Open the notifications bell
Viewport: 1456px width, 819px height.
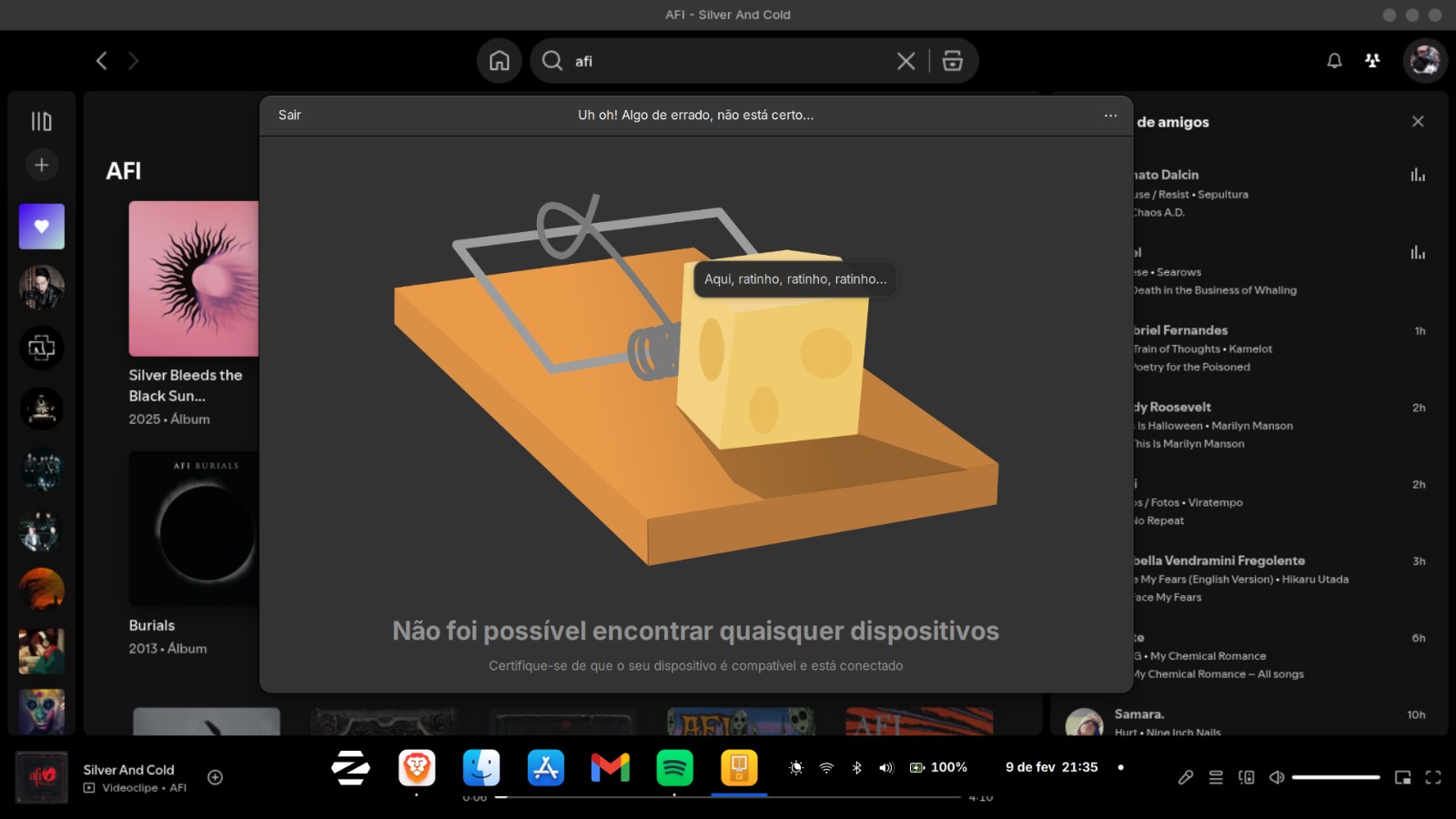coord(1334,61)
